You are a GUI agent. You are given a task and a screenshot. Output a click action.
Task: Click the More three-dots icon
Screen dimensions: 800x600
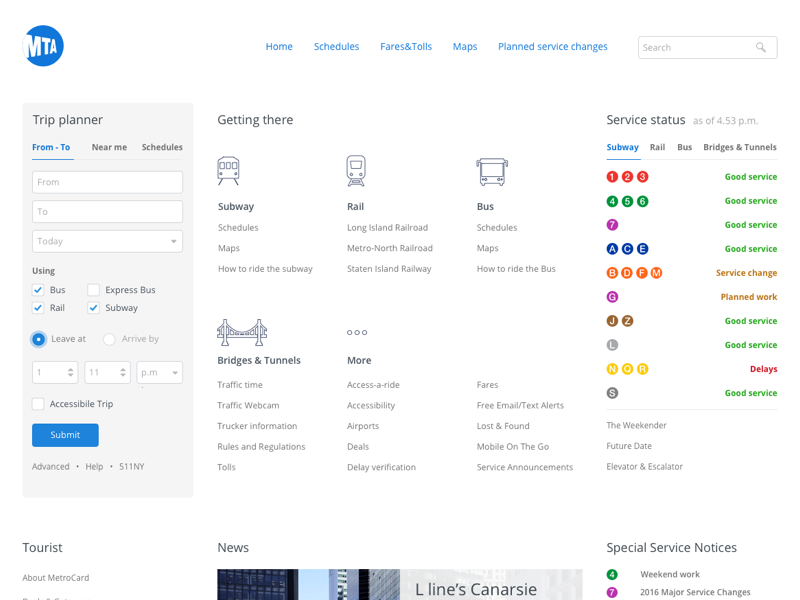click(x=357, y=332)
